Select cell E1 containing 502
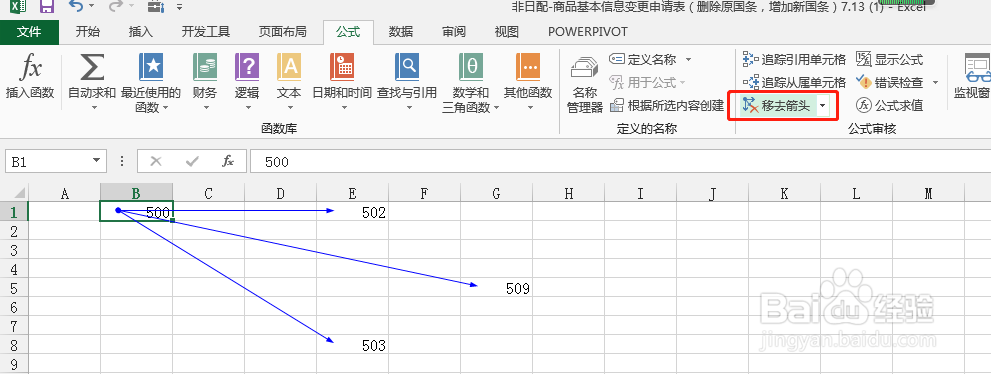This screenshot has height=374, width=991. (353, 211)
